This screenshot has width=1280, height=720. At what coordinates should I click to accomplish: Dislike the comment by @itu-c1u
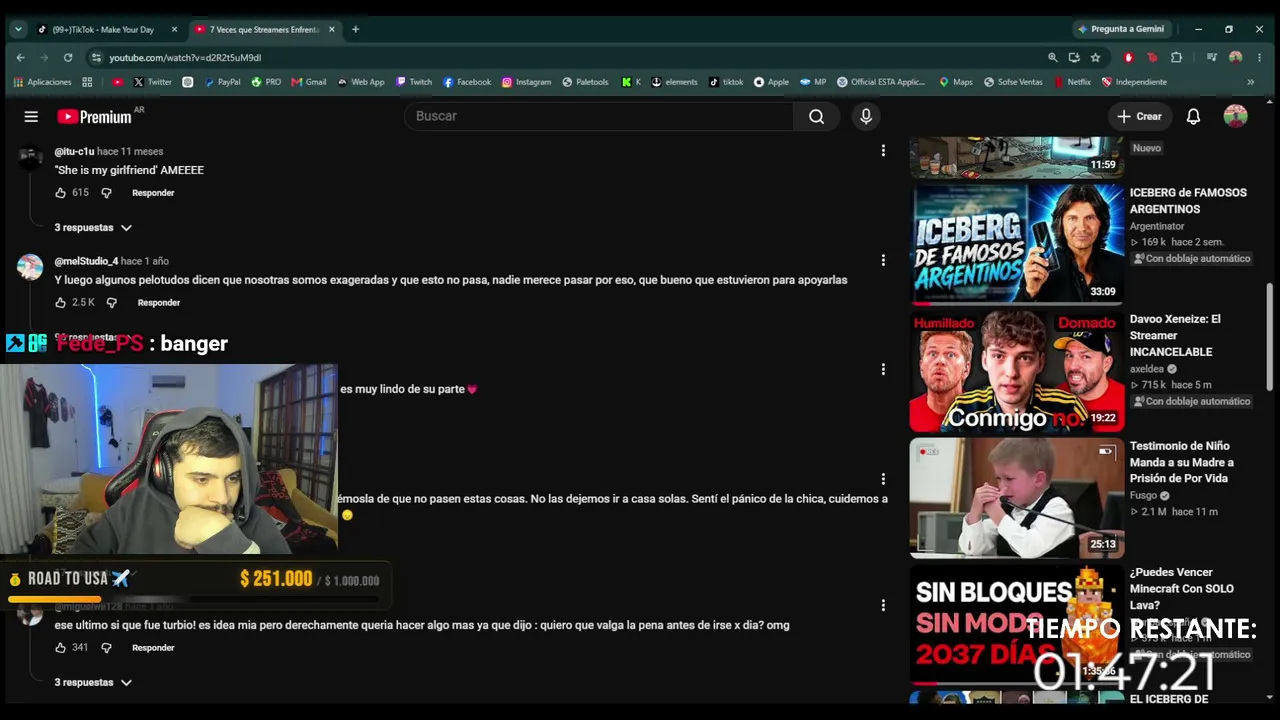click(106, 193)
